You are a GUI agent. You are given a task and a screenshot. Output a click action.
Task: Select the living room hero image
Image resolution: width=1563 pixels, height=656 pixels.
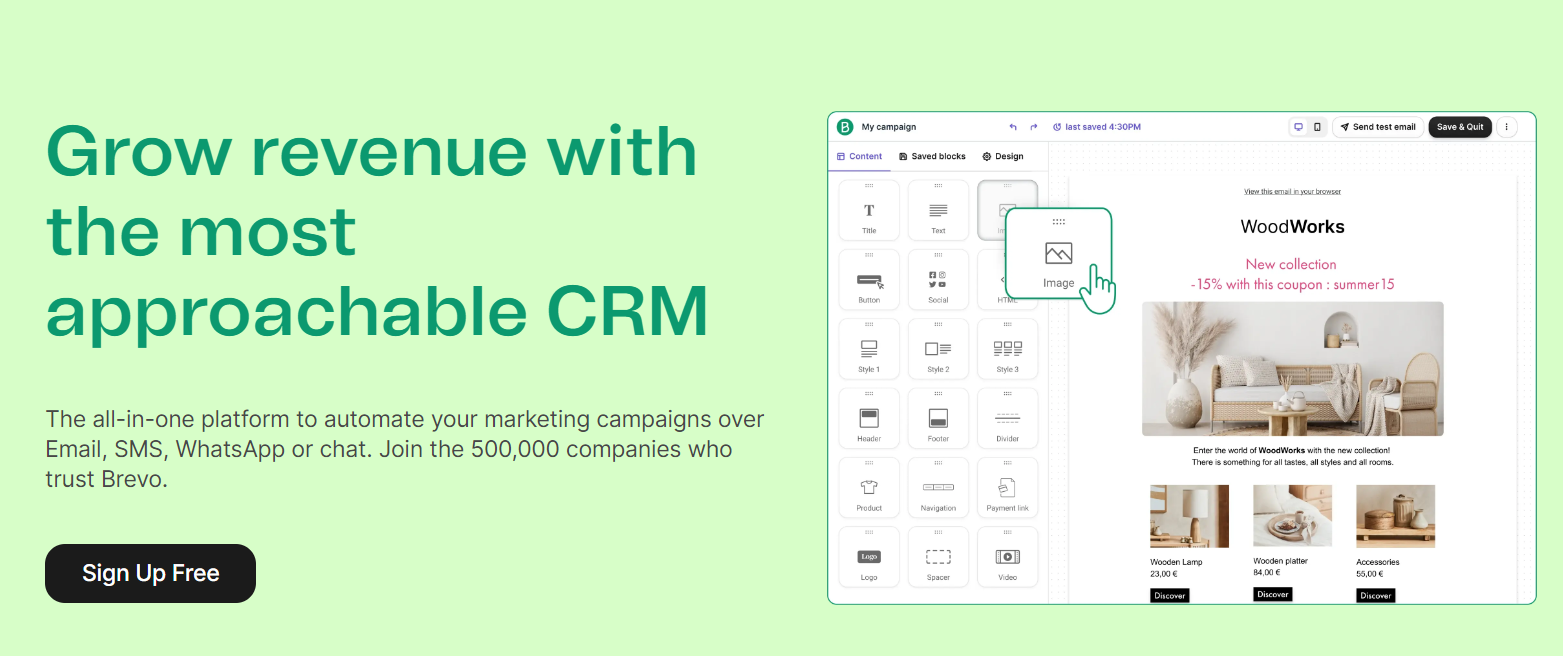(1292, 369)
